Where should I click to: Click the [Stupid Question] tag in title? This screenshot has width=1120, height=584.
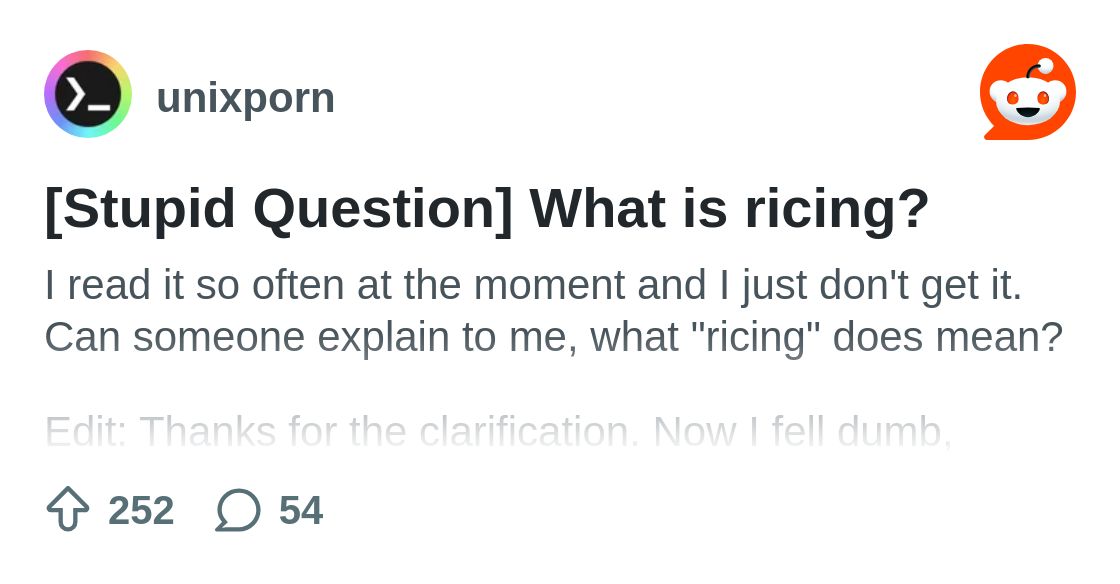pos(279,208)
